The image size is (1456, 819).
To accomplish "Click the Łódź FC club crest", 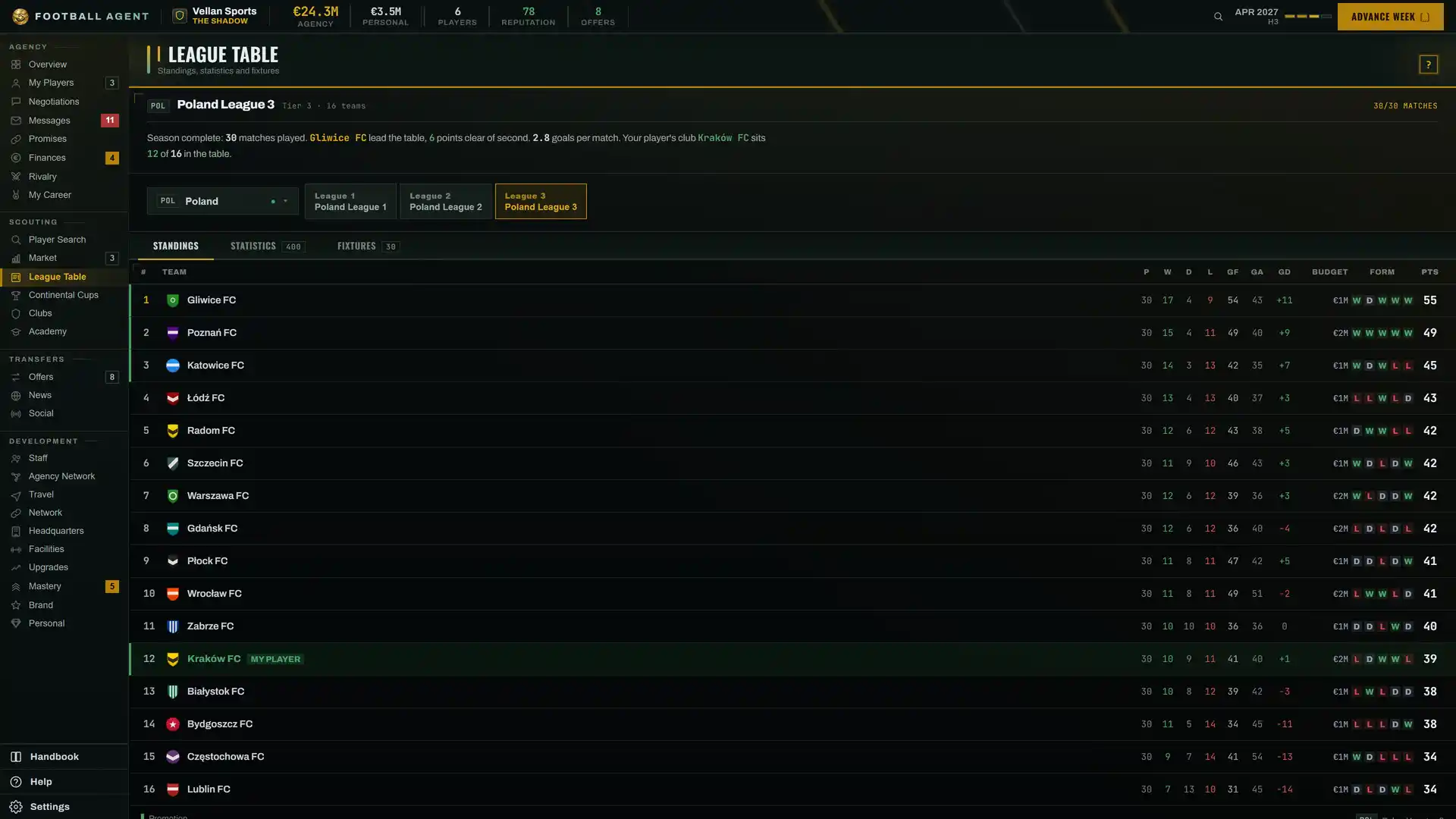I will pos(173,398).
